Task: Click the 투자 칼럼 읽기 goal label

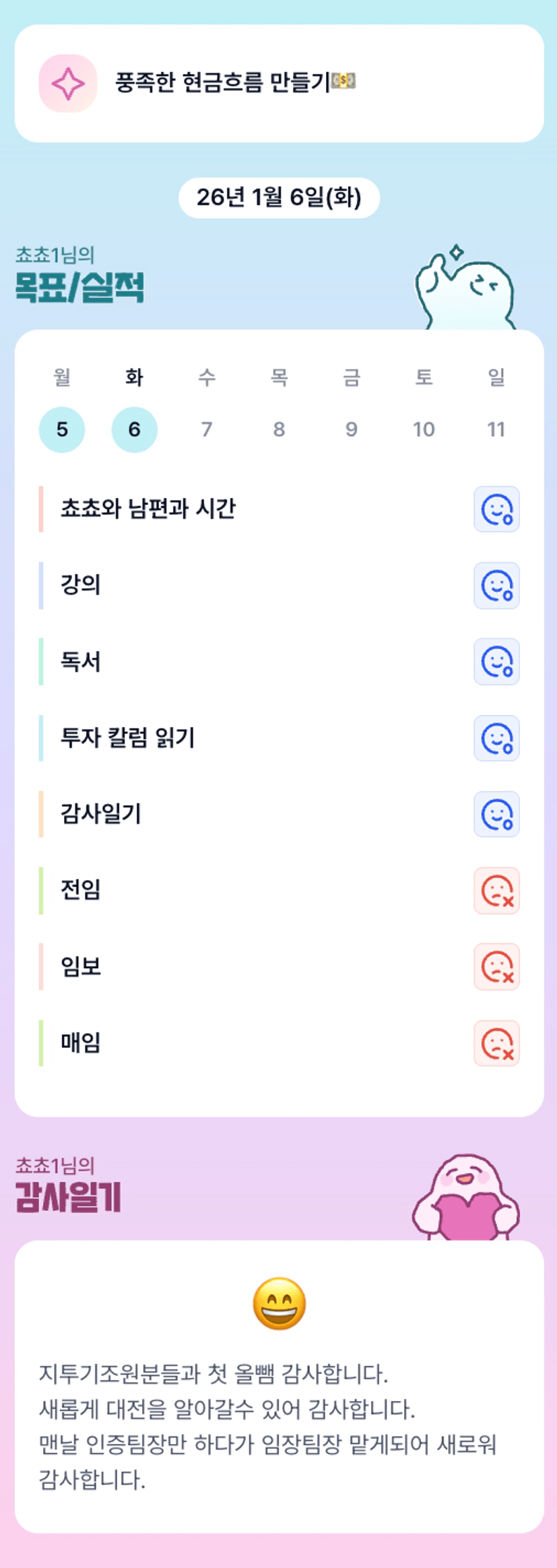Action: click(x=128, y=738)
